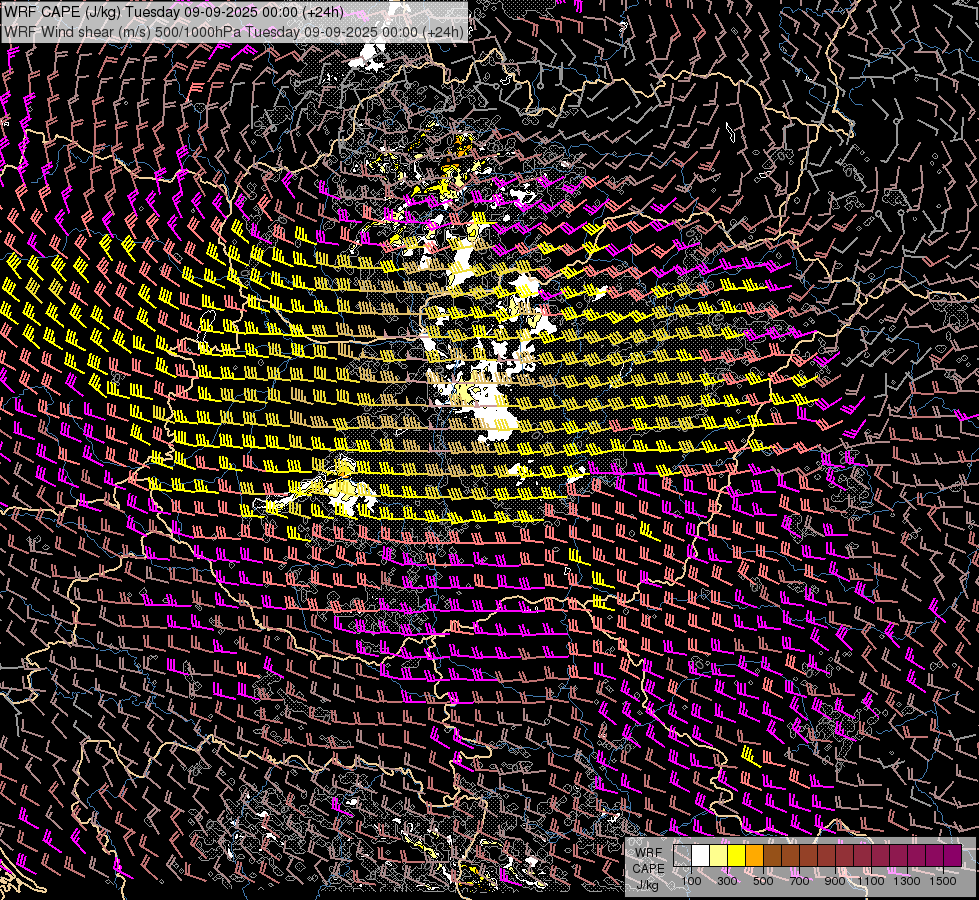Select the bright yellow 300 J/kg swatch

[737, 855]
